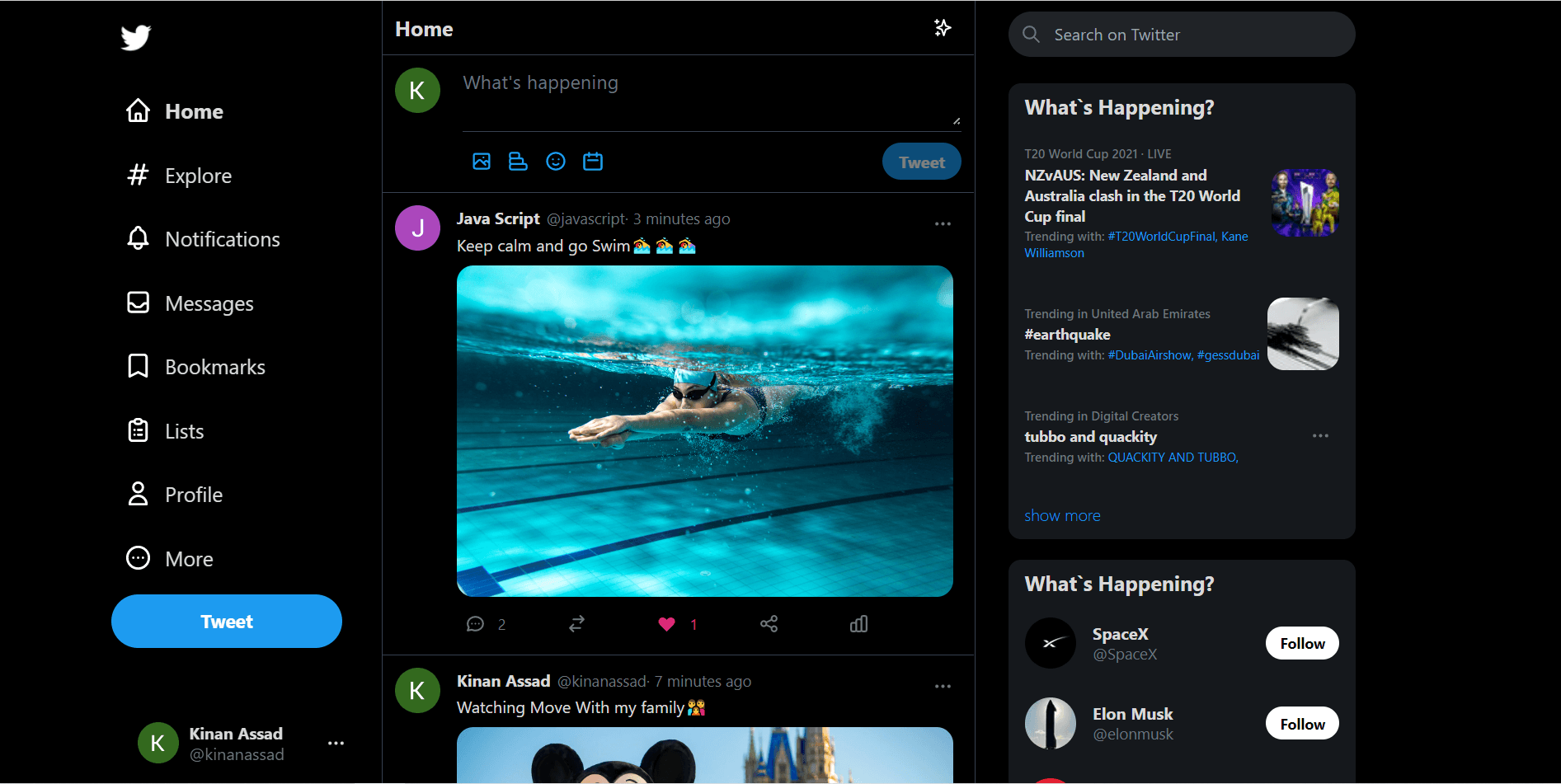Viewport: 1561px width, 784px height.
Task: Click inside the Search on Twitter field
Action: tap(1181, 34)
